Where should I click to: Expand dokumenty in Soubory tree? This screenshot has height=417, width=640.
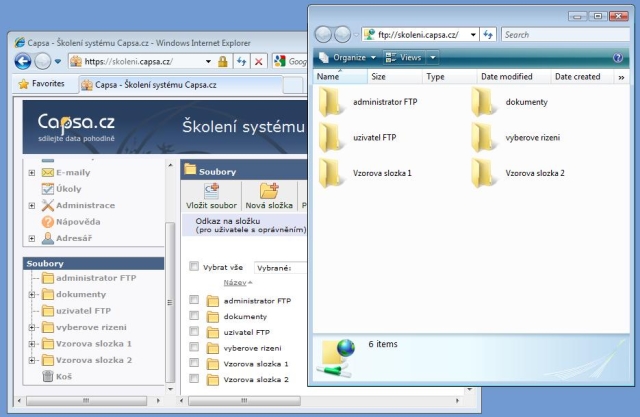(x=32, y=294)
